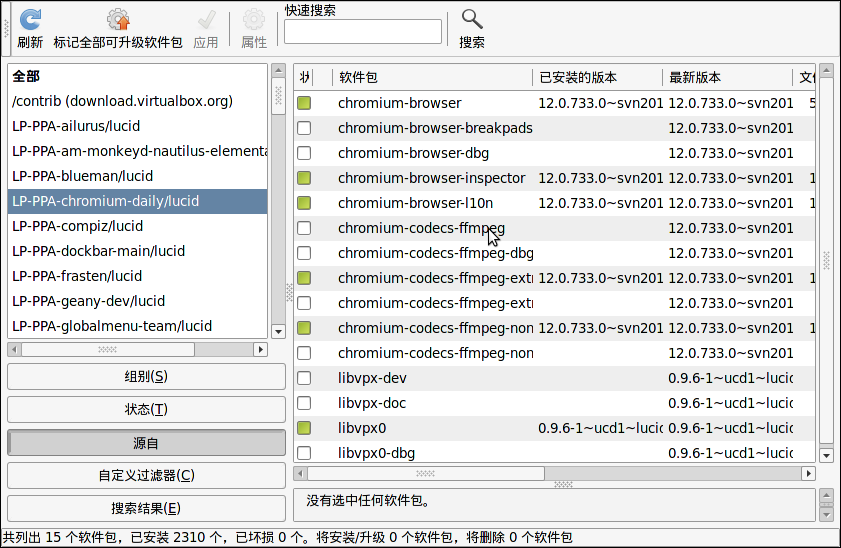
Task: Toggle status box for libvpx0-dbg
Action: point(304,453)
